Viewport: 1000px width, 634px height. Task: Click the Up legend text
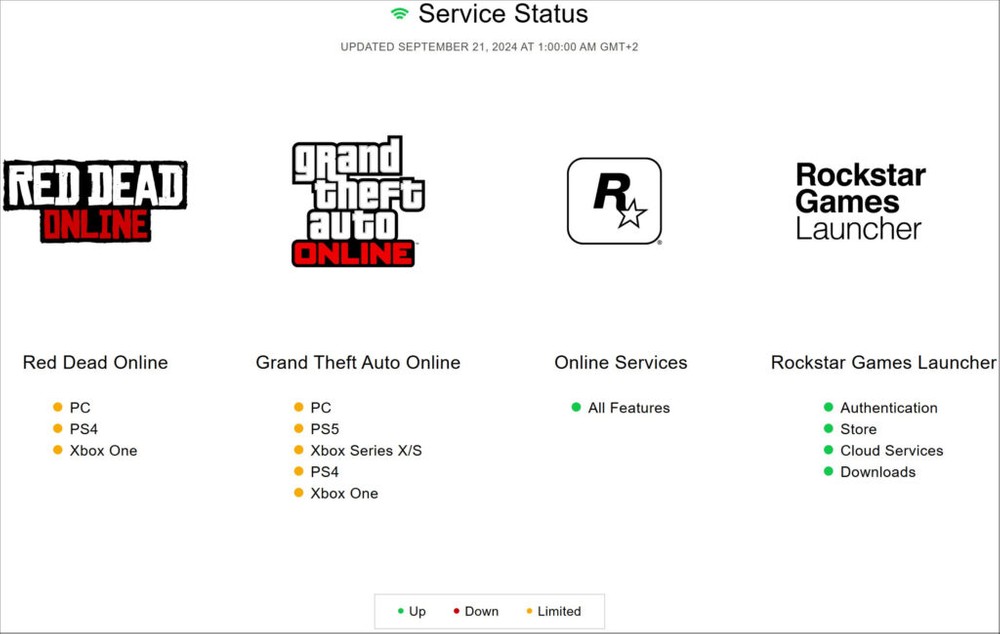coord(417,611)
